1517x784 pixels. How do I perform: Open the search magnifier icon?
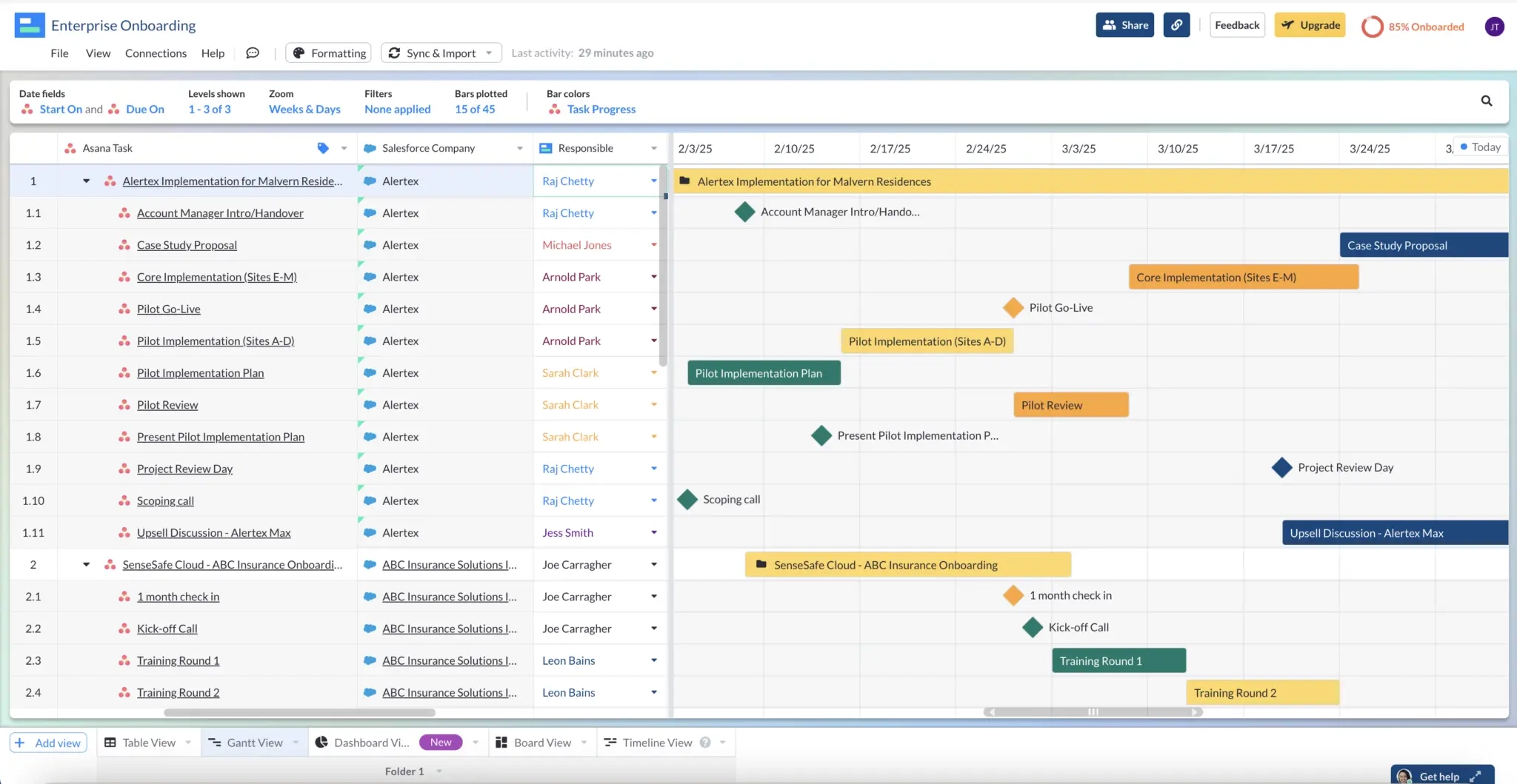pos(1487,100)
